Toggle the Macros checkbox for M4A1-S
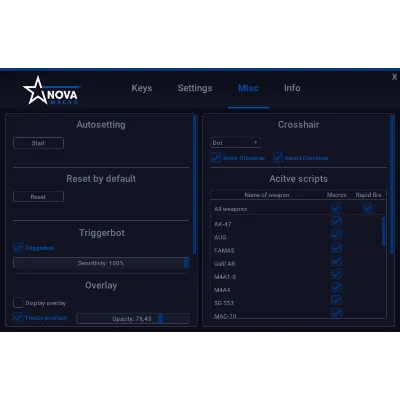This screenshot has width=400, height=400. tap(336, 274)
